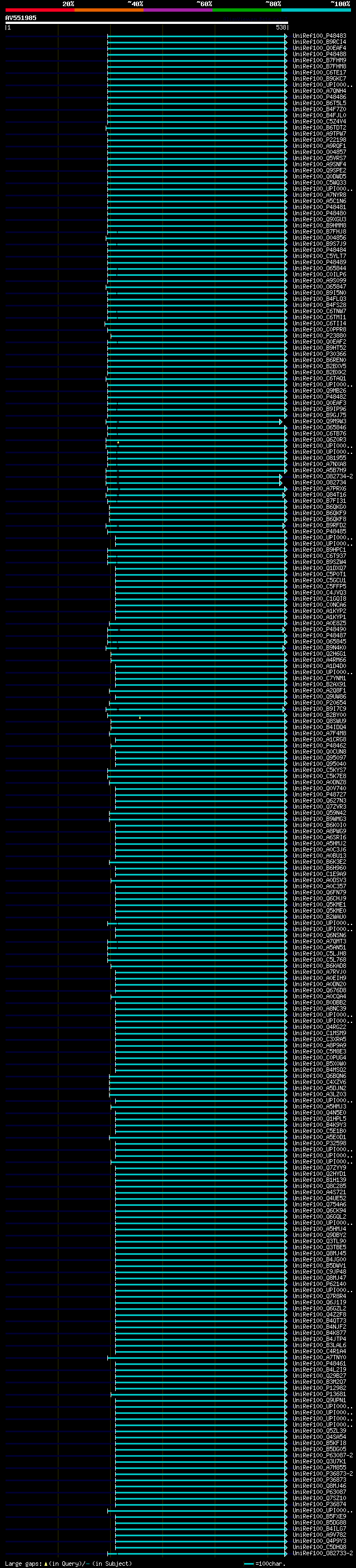Image resolution: width=356 pixels, height=1568 pixels.
Task: Click hit label UniRef100_C6TNW7
Action: tap(319, 311)
